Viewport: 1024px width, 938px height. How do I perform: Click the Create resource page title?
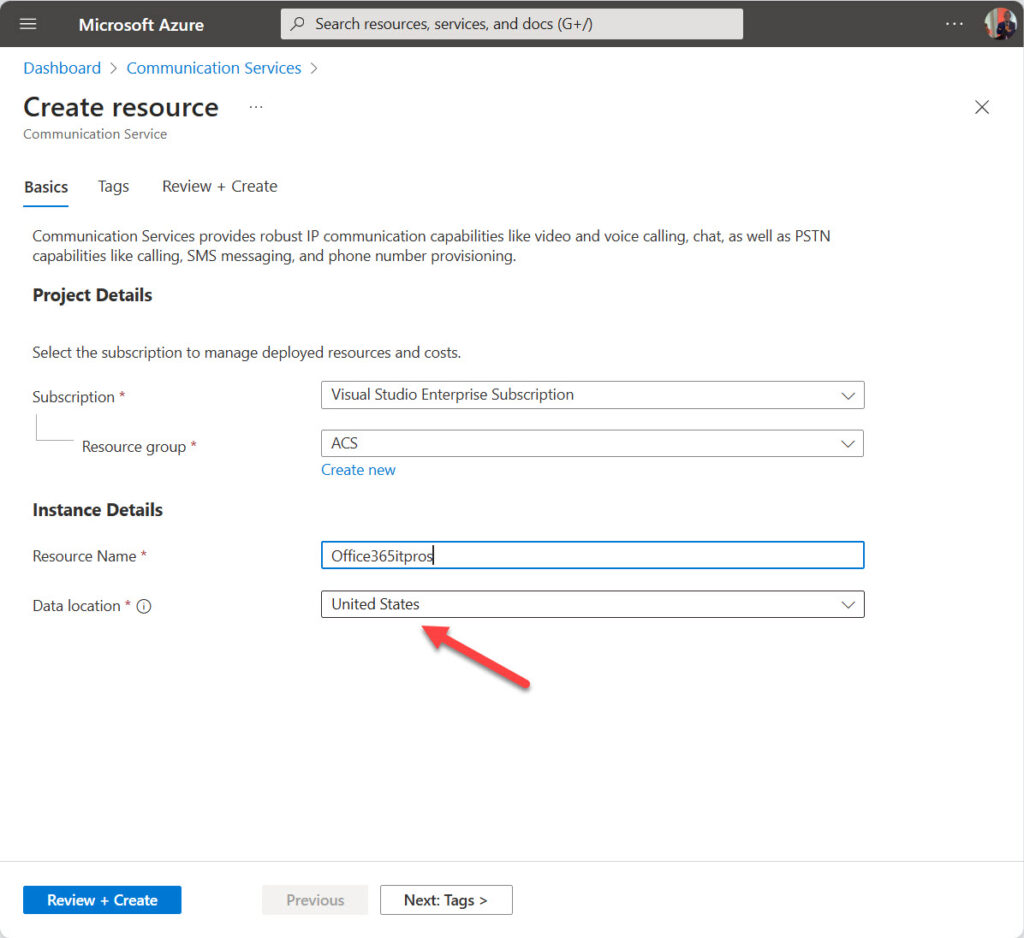[121, 107]
